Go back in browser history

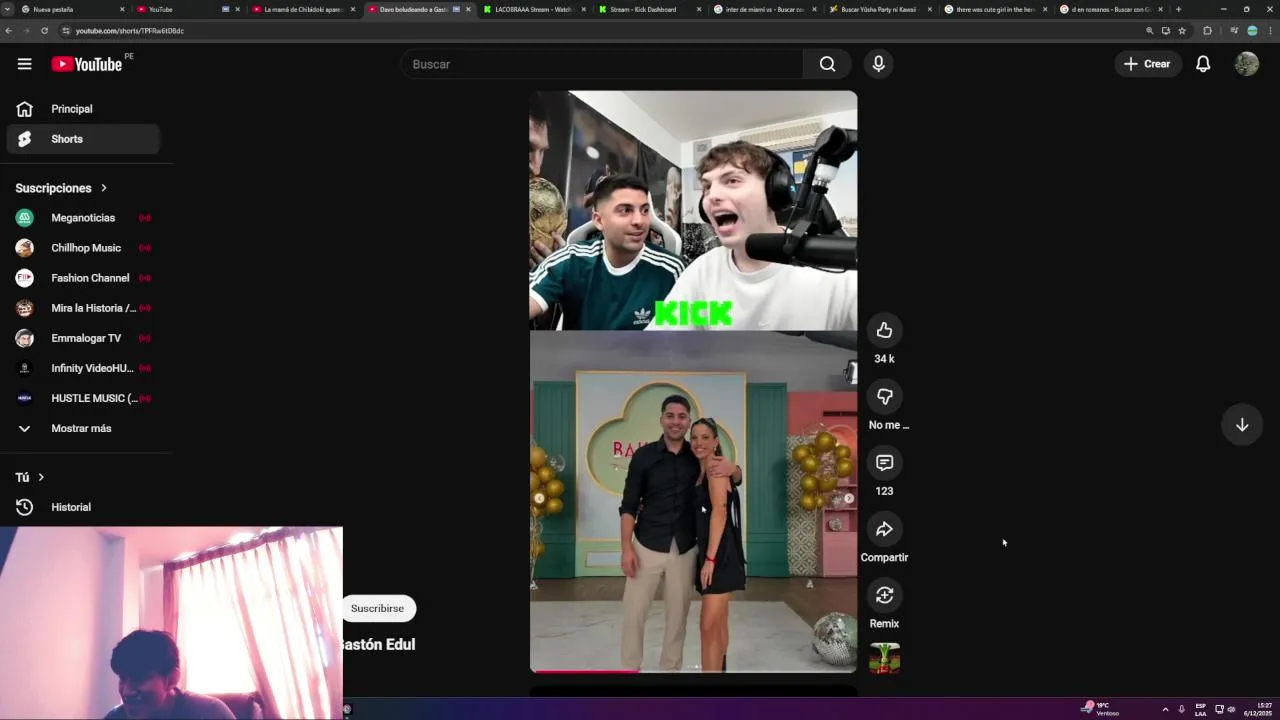pyautogui.click(x=8, y=31)
